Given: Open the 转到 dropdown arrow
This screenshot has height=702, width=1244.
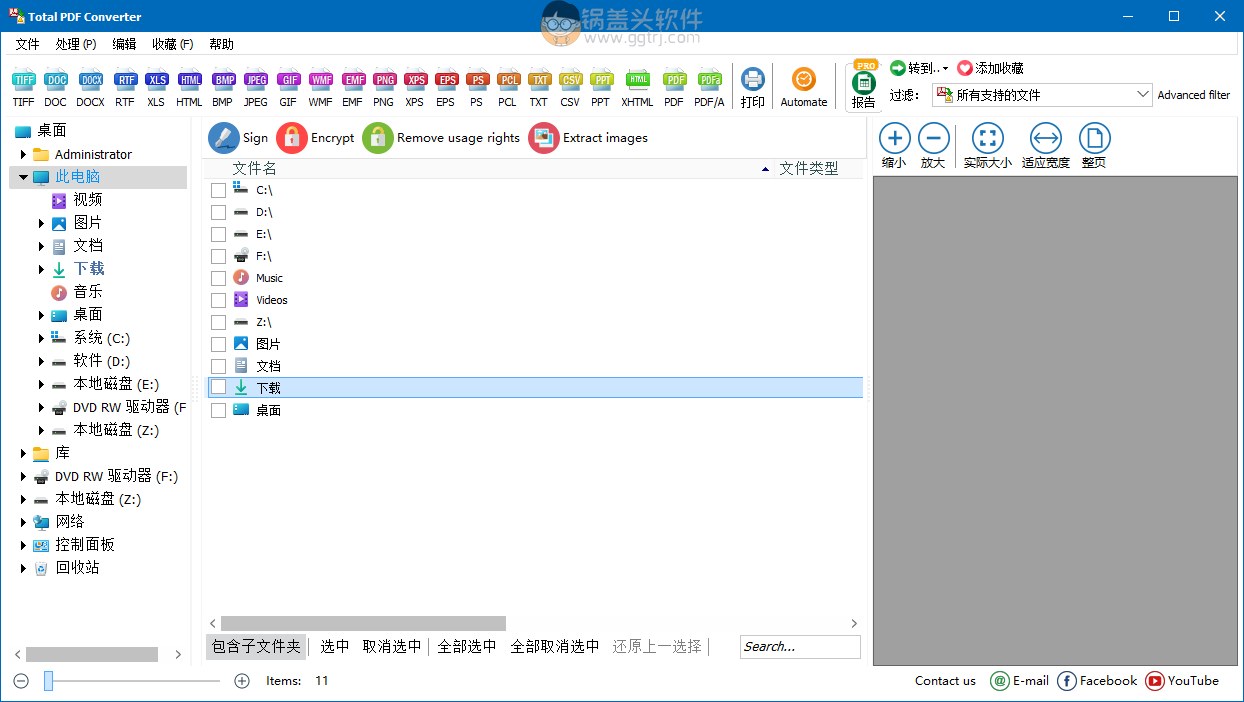Looking at the screenshot, I should (946, 68).
